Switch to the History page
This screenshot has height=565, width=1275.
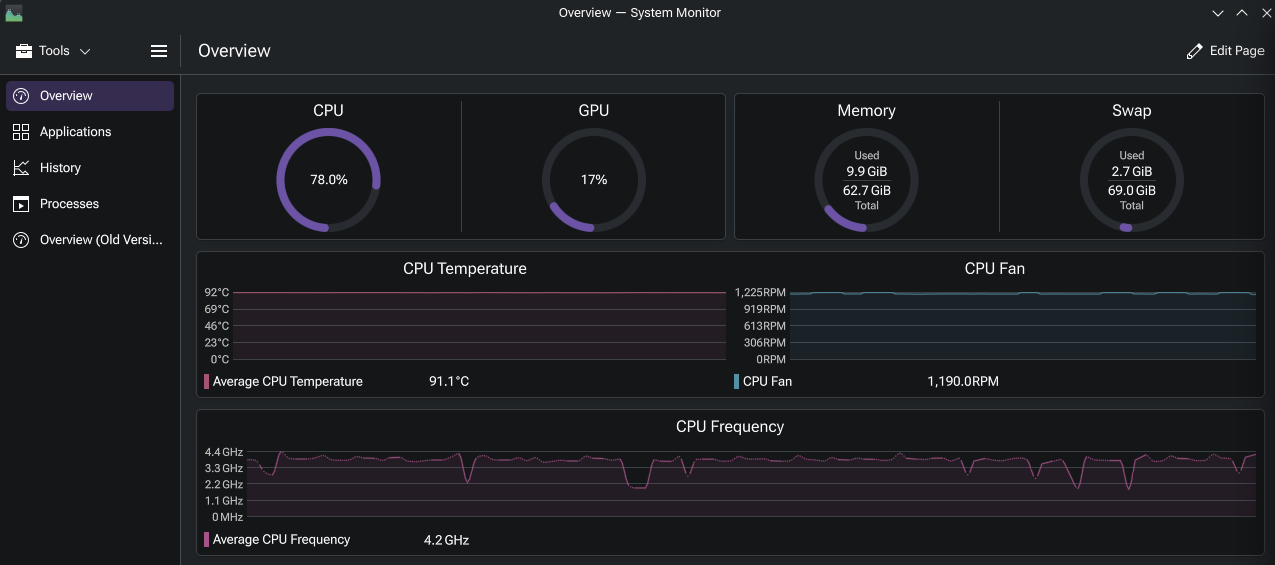pyautogui.click(x=60, y=168)
